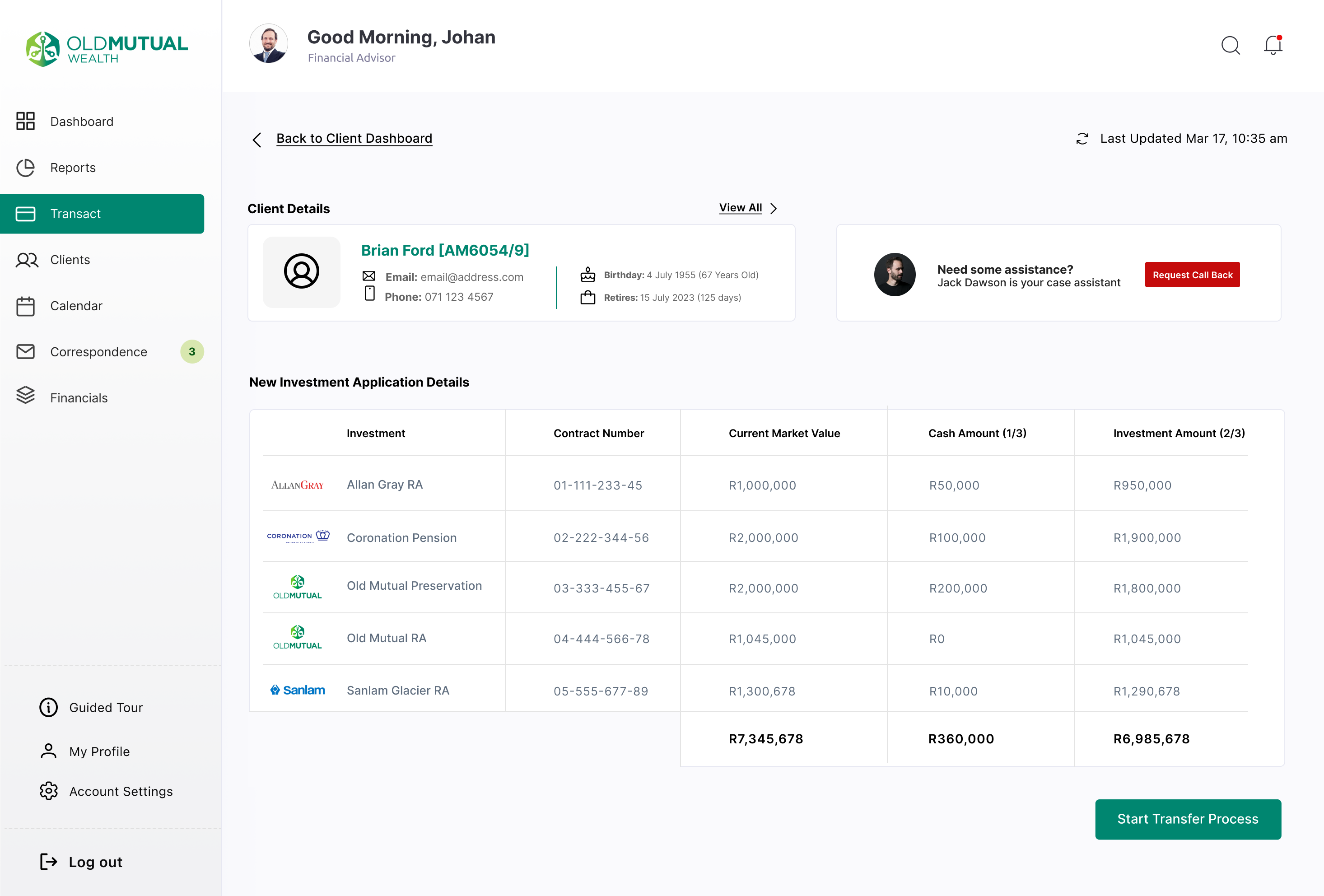
Task: Click the Sanlam Glacier RA investment name
Action: 398,691
